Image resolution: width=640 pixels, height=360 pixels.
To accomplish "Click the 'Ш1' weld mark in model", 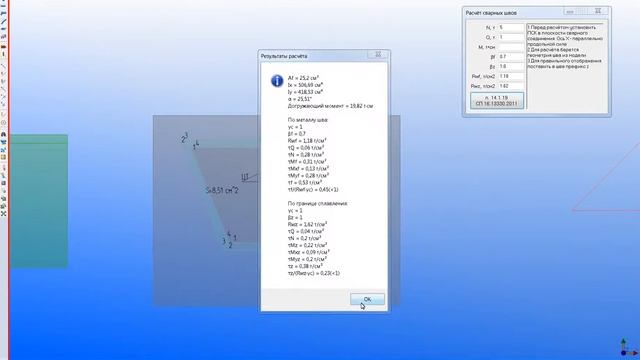I will 245,177.
